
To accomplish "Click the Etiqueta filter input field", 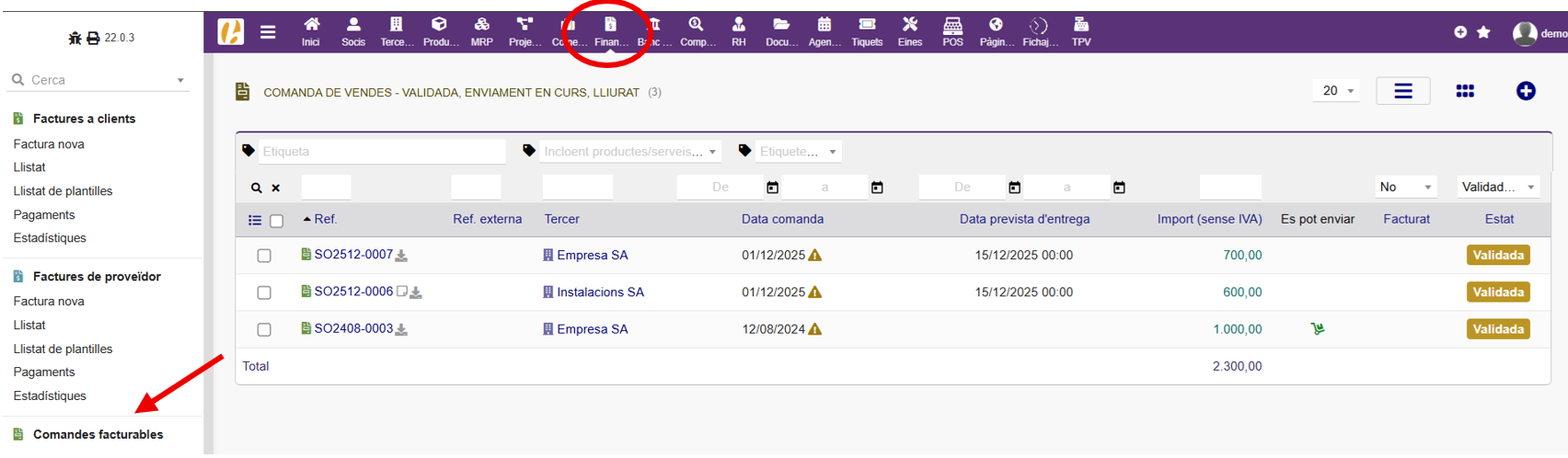I will [381, 152].
